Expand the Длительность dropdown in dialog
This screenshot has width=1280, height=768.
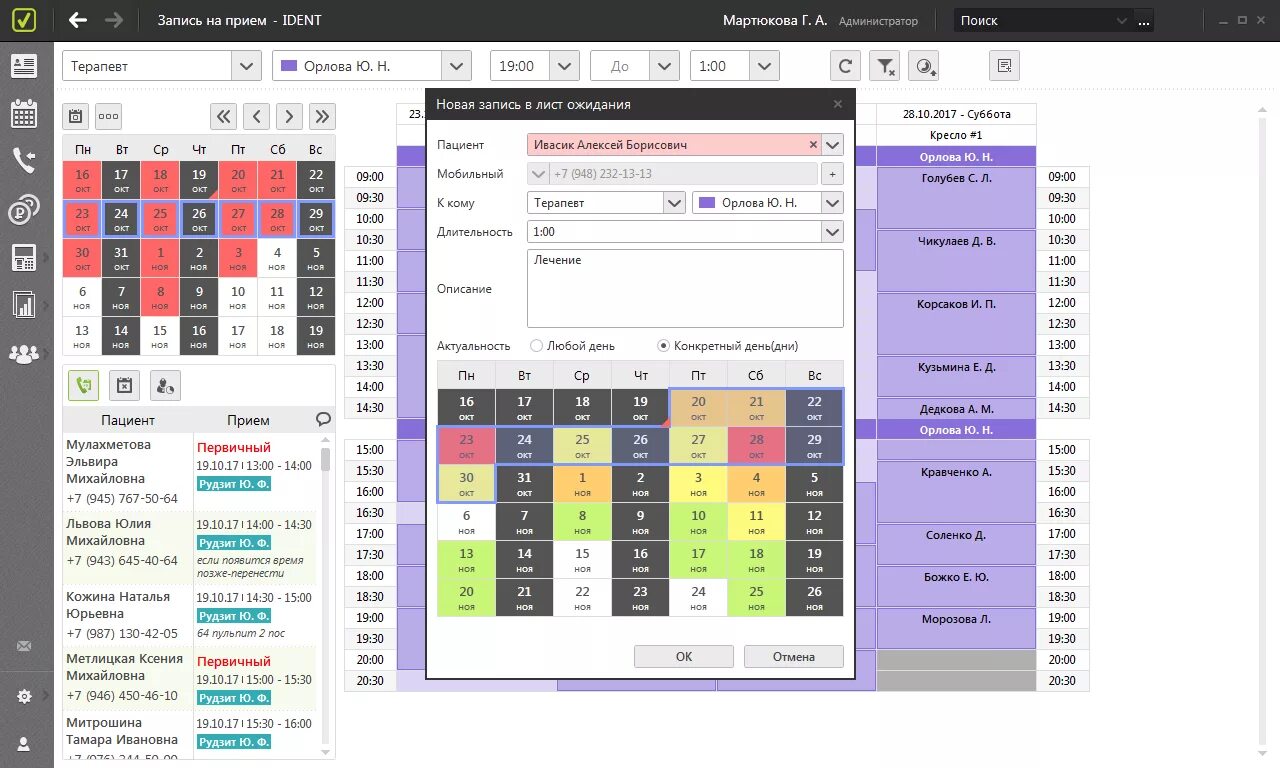pos(832,232)
